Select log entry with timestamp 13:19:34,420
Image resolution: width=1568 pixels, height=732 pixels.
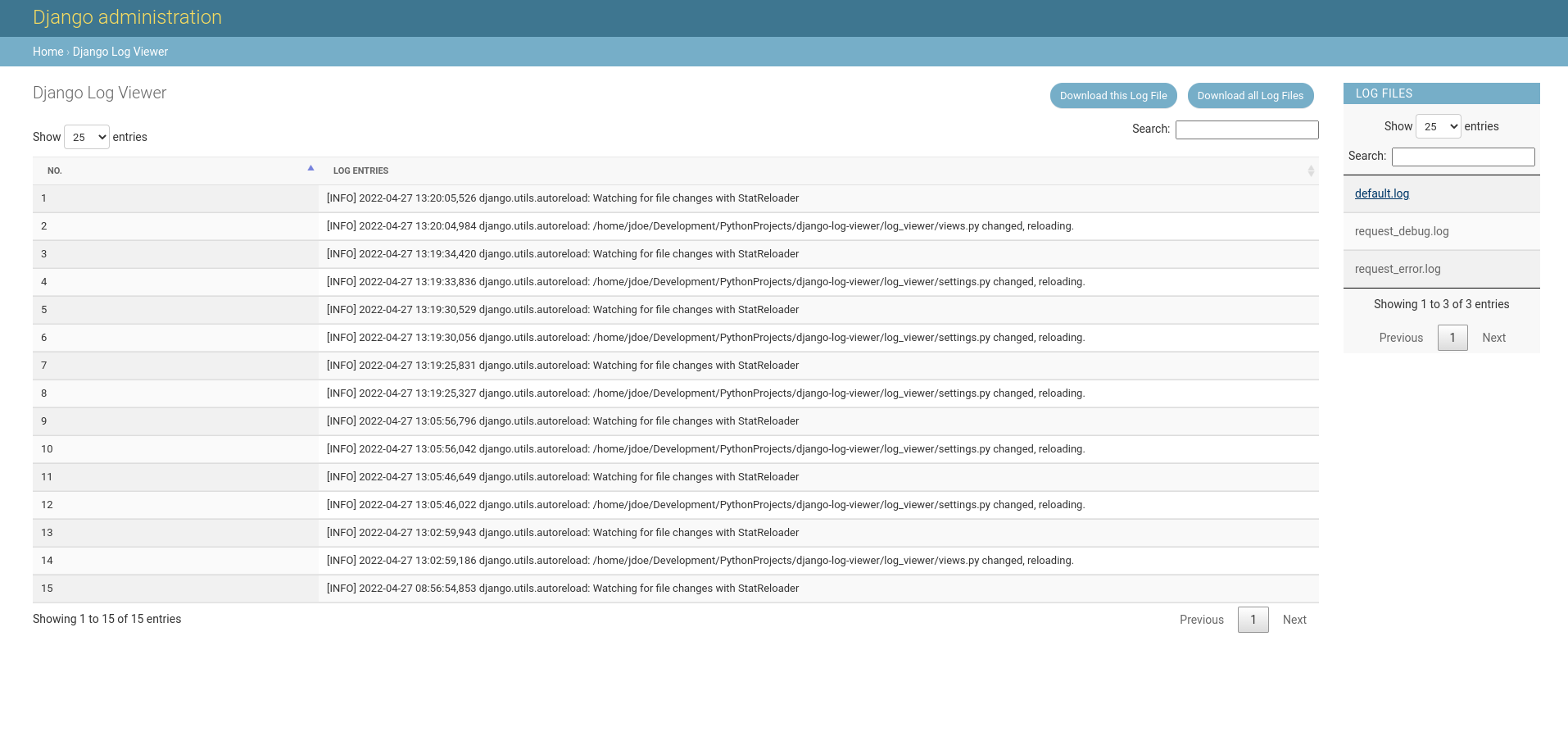tap(818, 254)
